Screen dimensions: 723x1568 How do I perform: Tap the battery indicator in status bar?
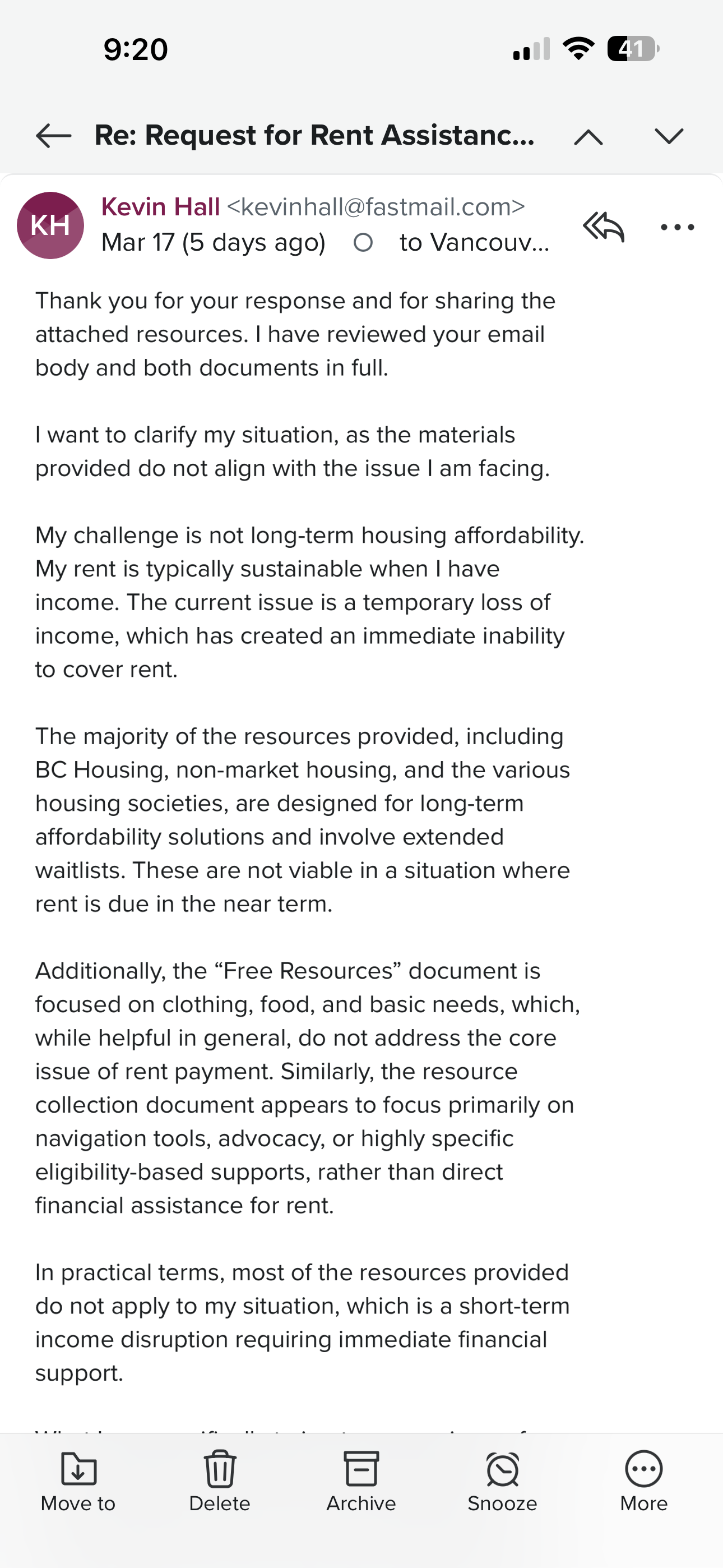pyautogui.click(x=633, y=49)
